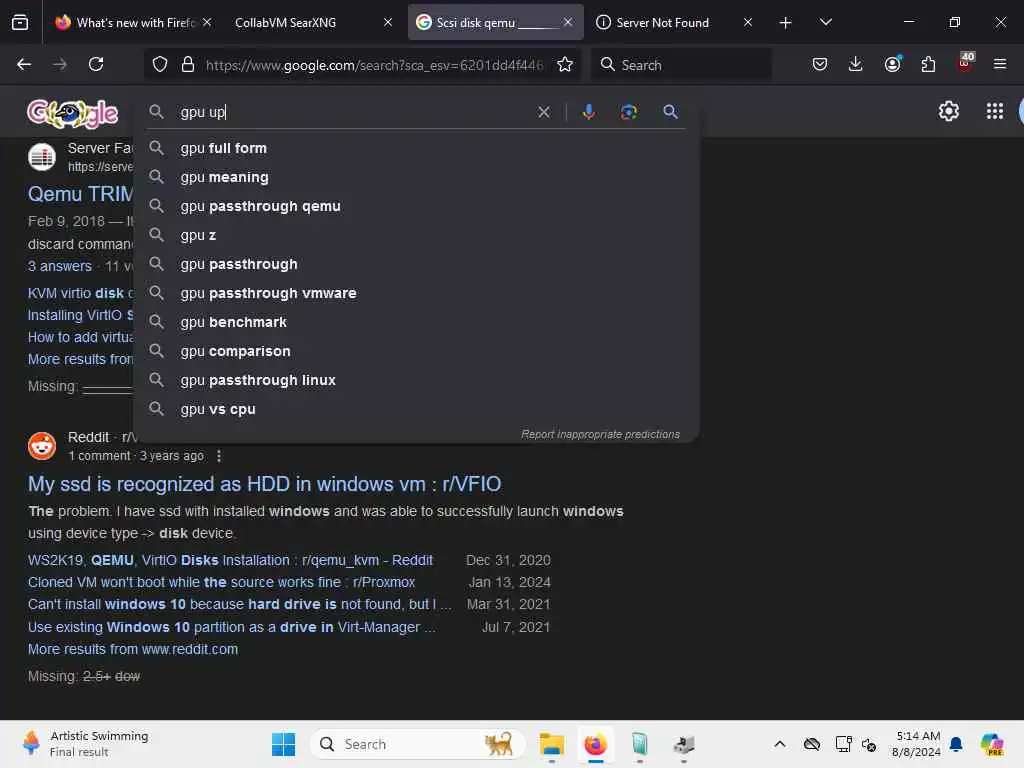Open the notification bell in taskbar

click(956, 744)
